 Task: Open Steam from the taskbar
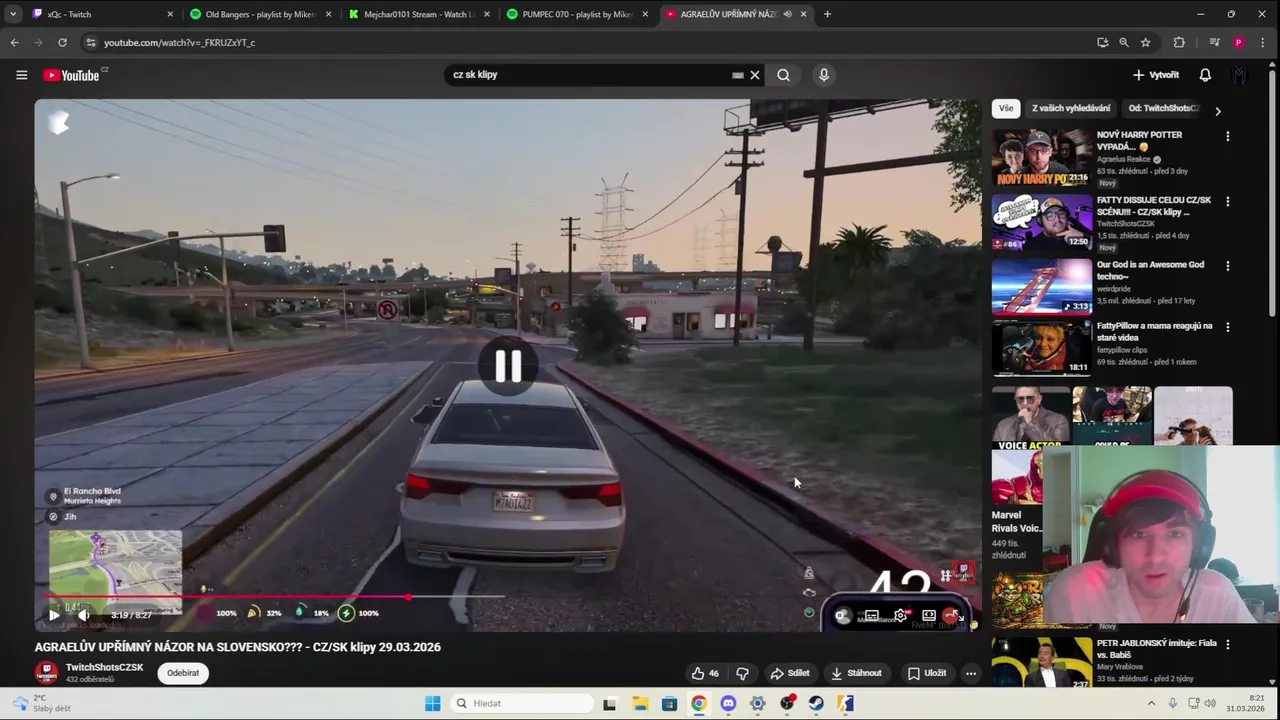click(x=816, y=703)
